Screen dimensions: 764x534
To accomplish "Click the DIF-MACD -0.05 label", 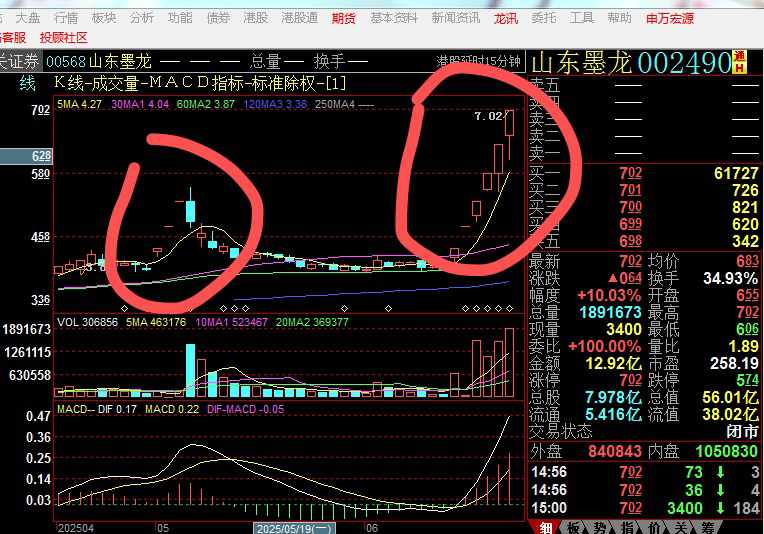I will coord(246,409).
